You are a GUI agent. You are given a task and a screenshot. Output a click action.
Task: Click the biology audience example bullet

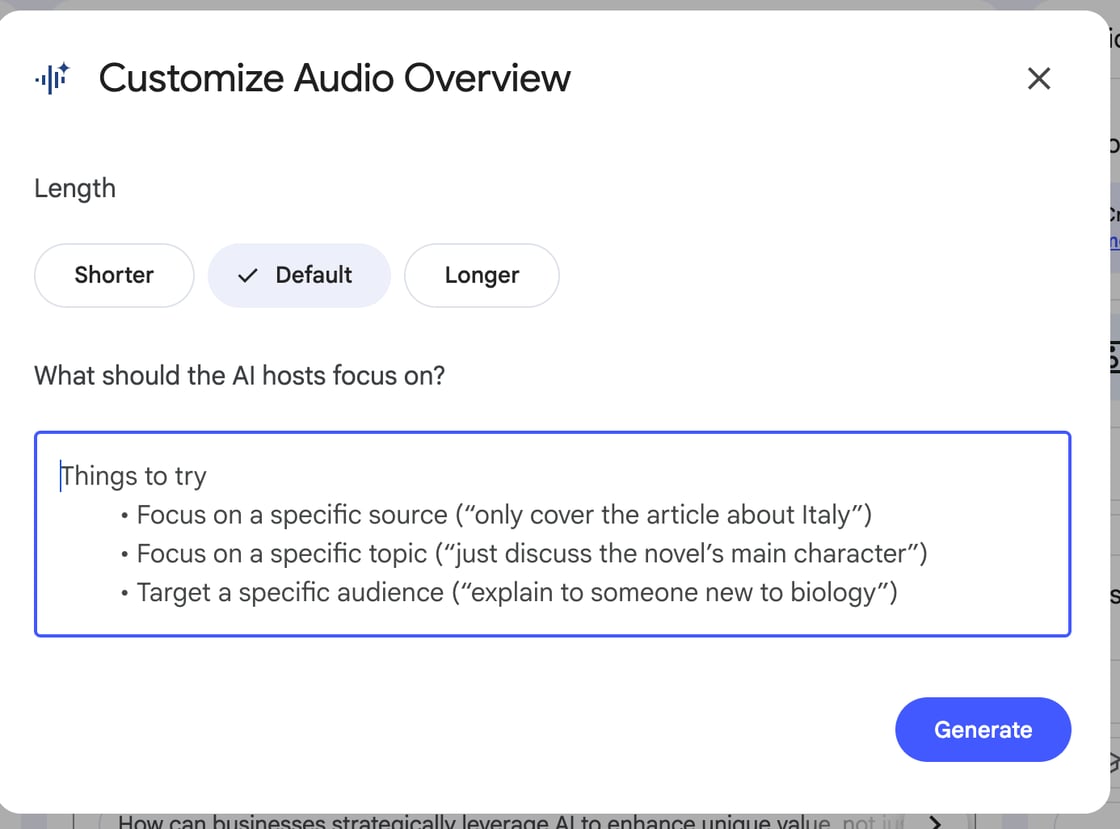click(507, 591)
